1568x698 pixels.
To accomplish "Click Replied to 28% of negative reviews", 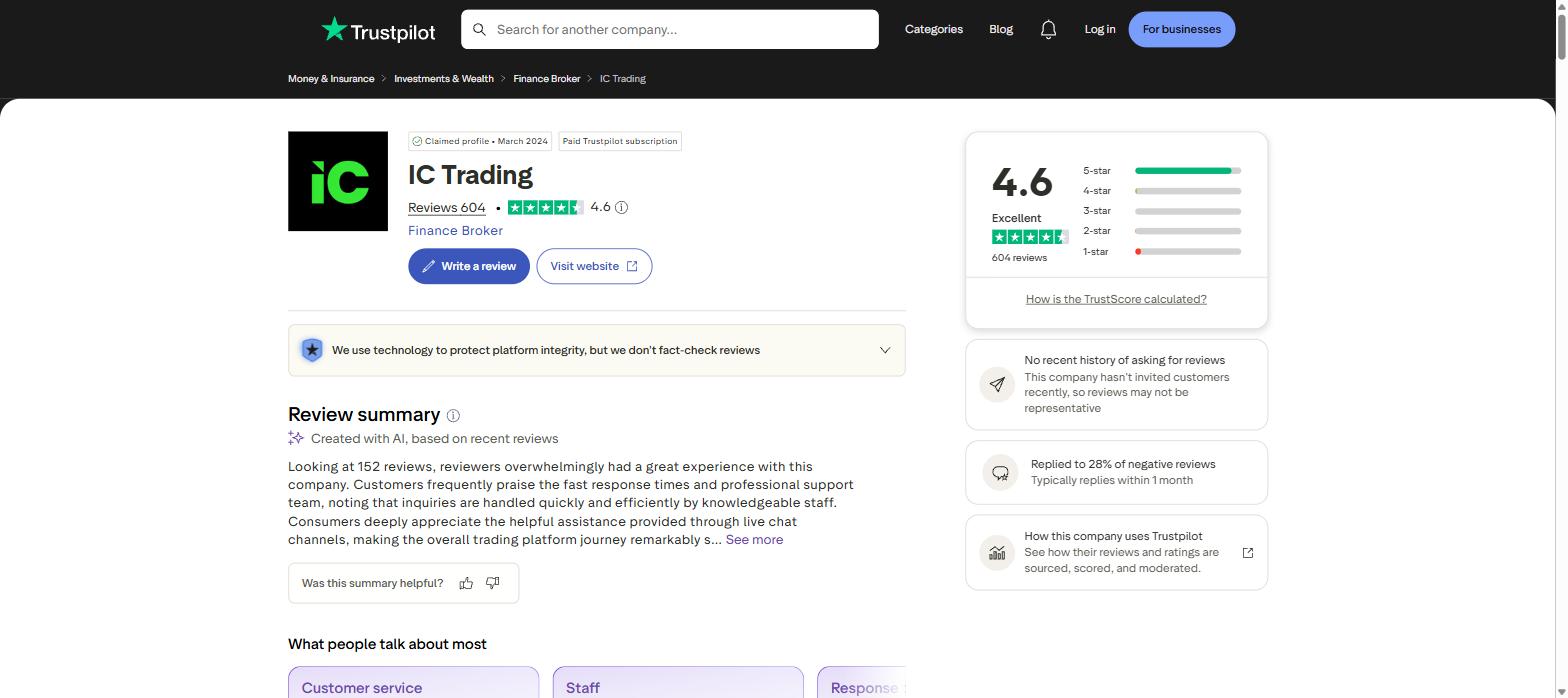I will click(x=1123, y=464).
